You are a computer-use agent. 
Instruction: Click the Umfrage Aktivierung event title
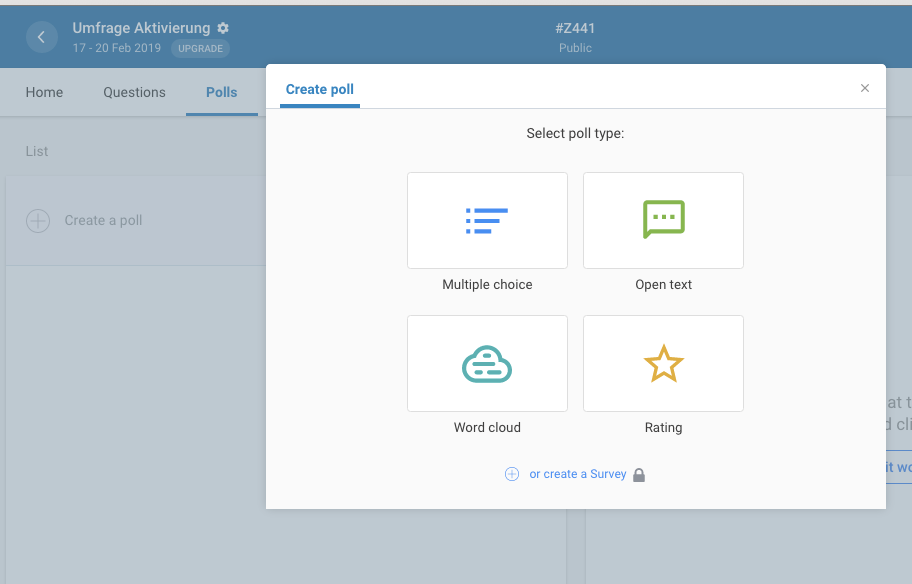coord(141,28)
